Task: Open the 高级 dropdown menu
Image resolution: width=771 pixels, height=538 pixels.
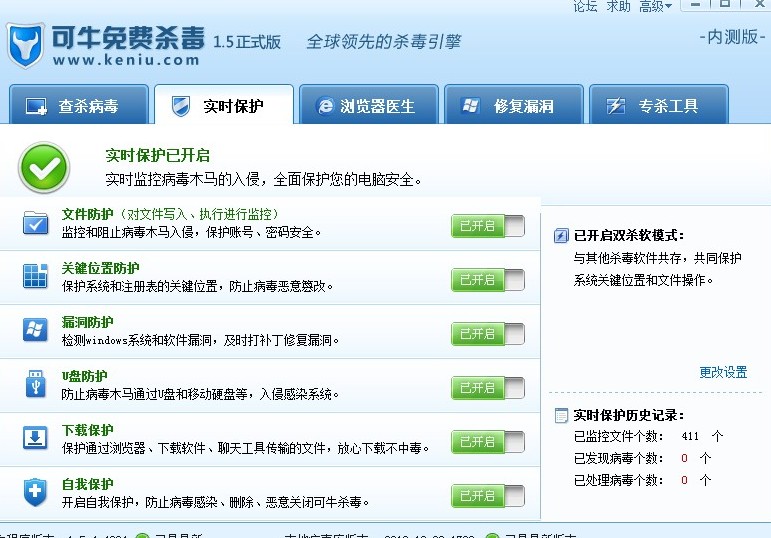Action: pos(655,7)
